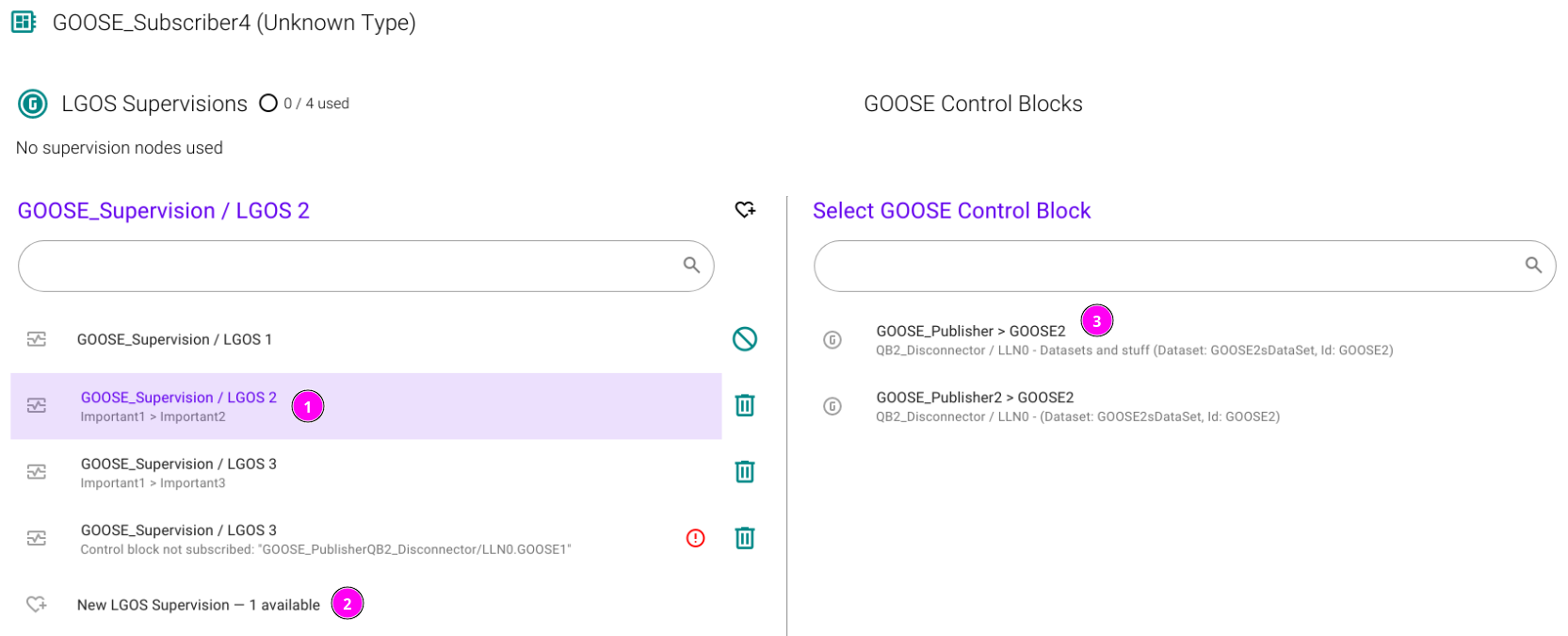The image size is (1568, 636).
Task: Click the G icon beside GOOSE_Publisher > GOOSE2
Action: pyautogui.click(x=832, y=340)
